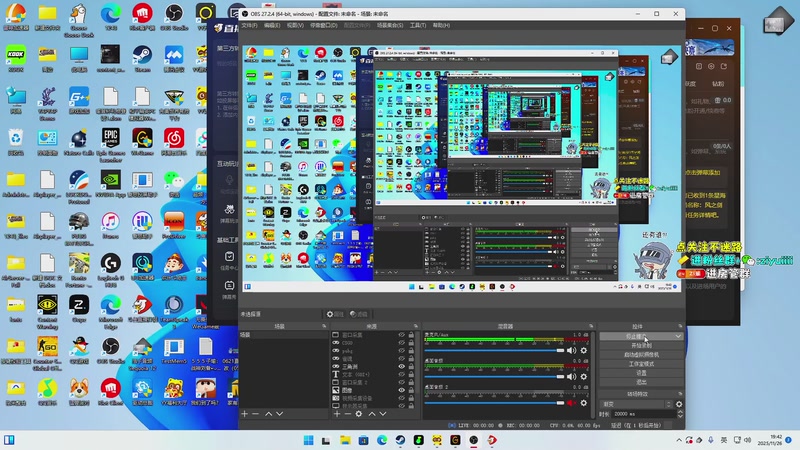Select 场景 in the scenes list
This screenshot has width=800, height=450.
[x=283, y=335]
